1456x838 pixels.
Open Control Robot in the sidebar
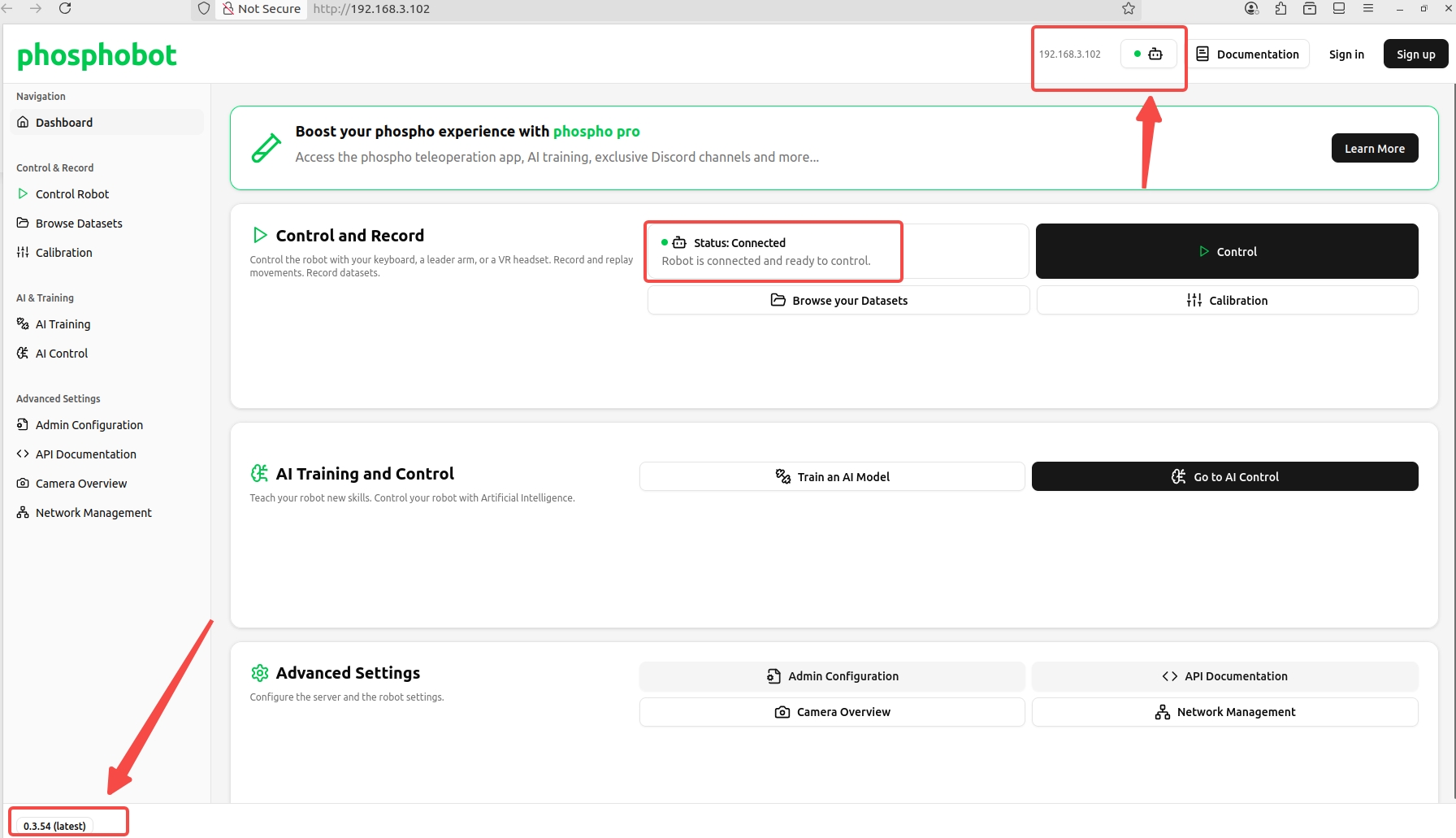point(106,194)
